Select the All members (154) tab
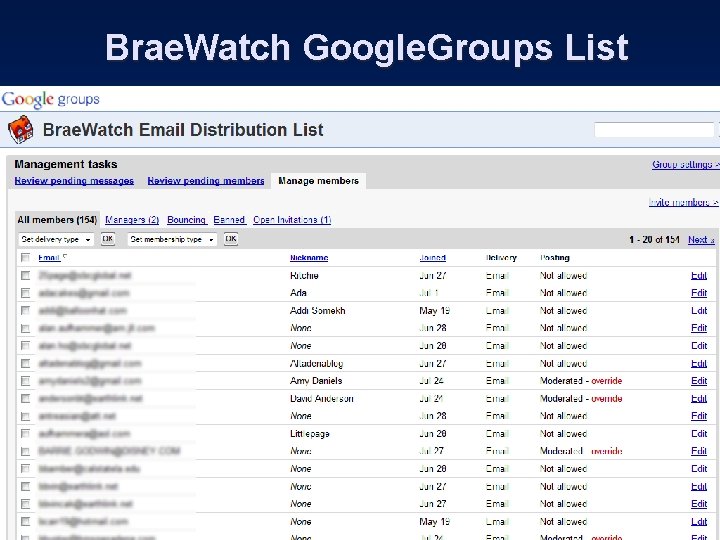The image size is (720, 540). pos(57,220)
